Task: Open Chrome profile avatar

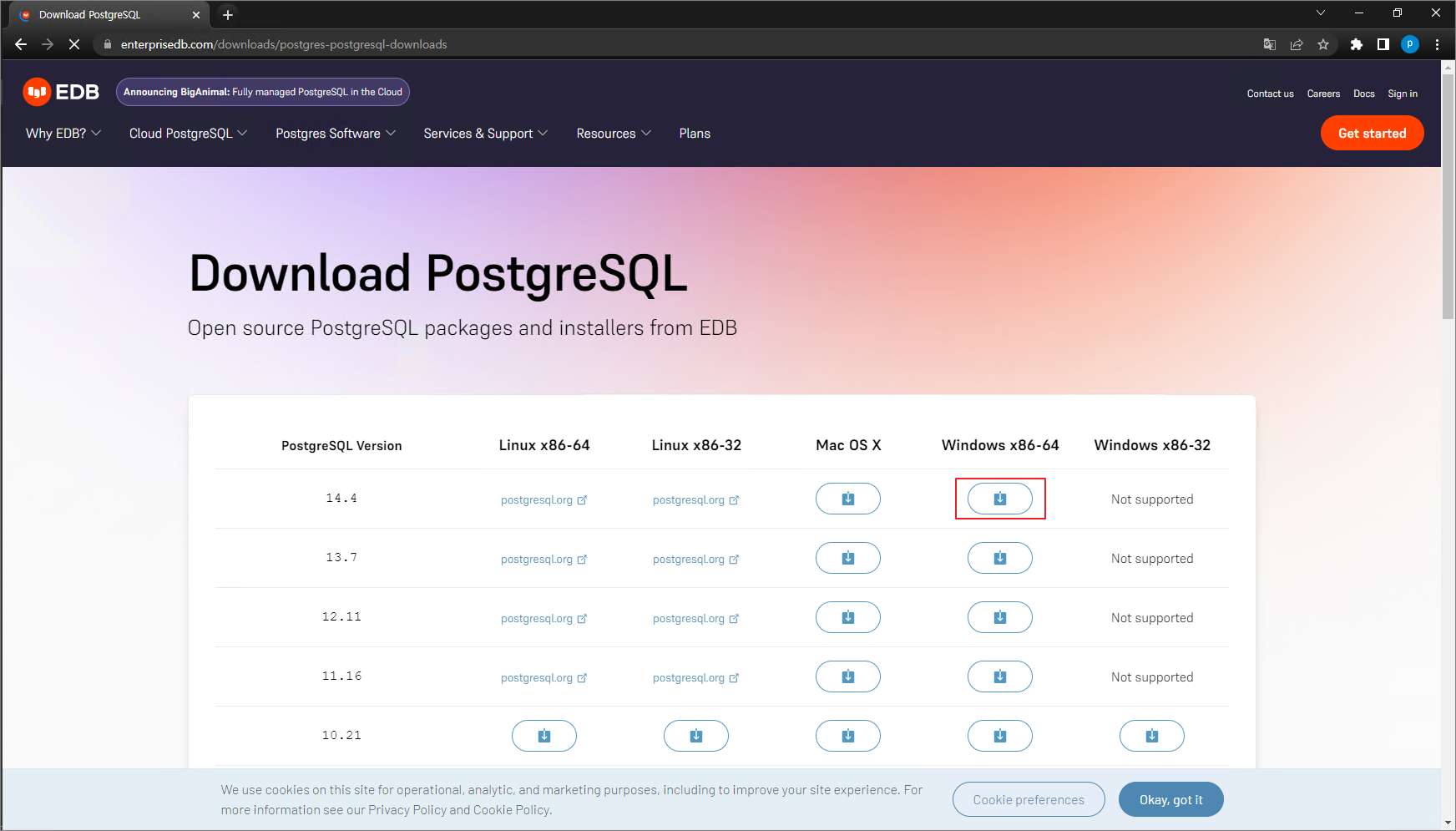Action: pos(1410,44)
